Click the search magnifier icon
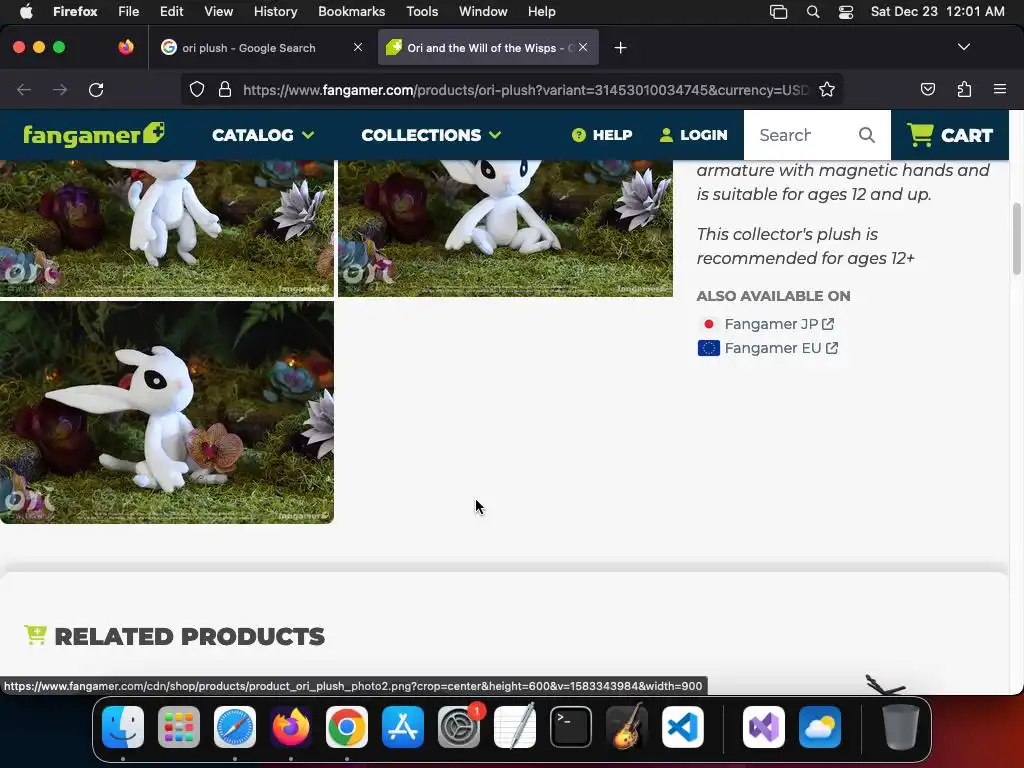1024x768 pixels. [x=867, y=135]
